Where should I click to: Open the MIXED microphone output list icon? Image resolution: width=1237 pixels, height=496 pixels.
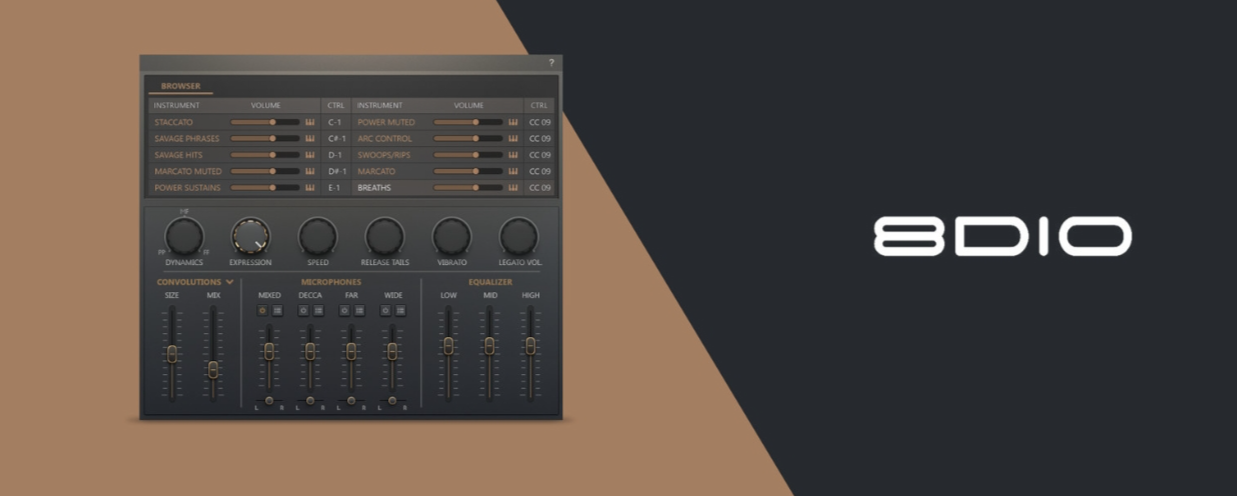[x=277, y=311]
